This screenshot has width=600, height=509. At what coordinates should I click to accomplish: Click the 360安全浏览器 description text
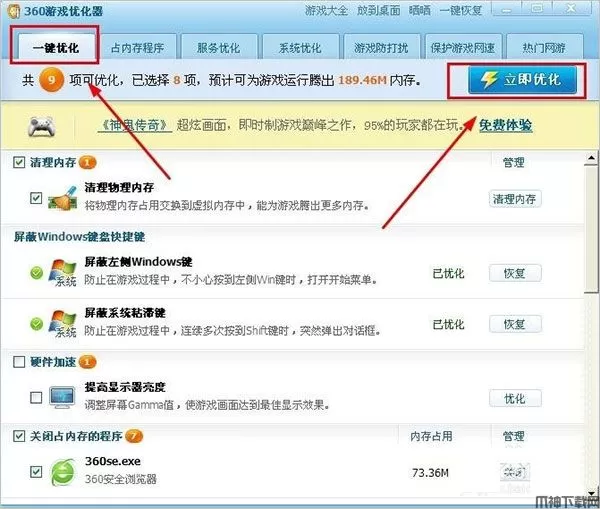[x=121, y=479]
